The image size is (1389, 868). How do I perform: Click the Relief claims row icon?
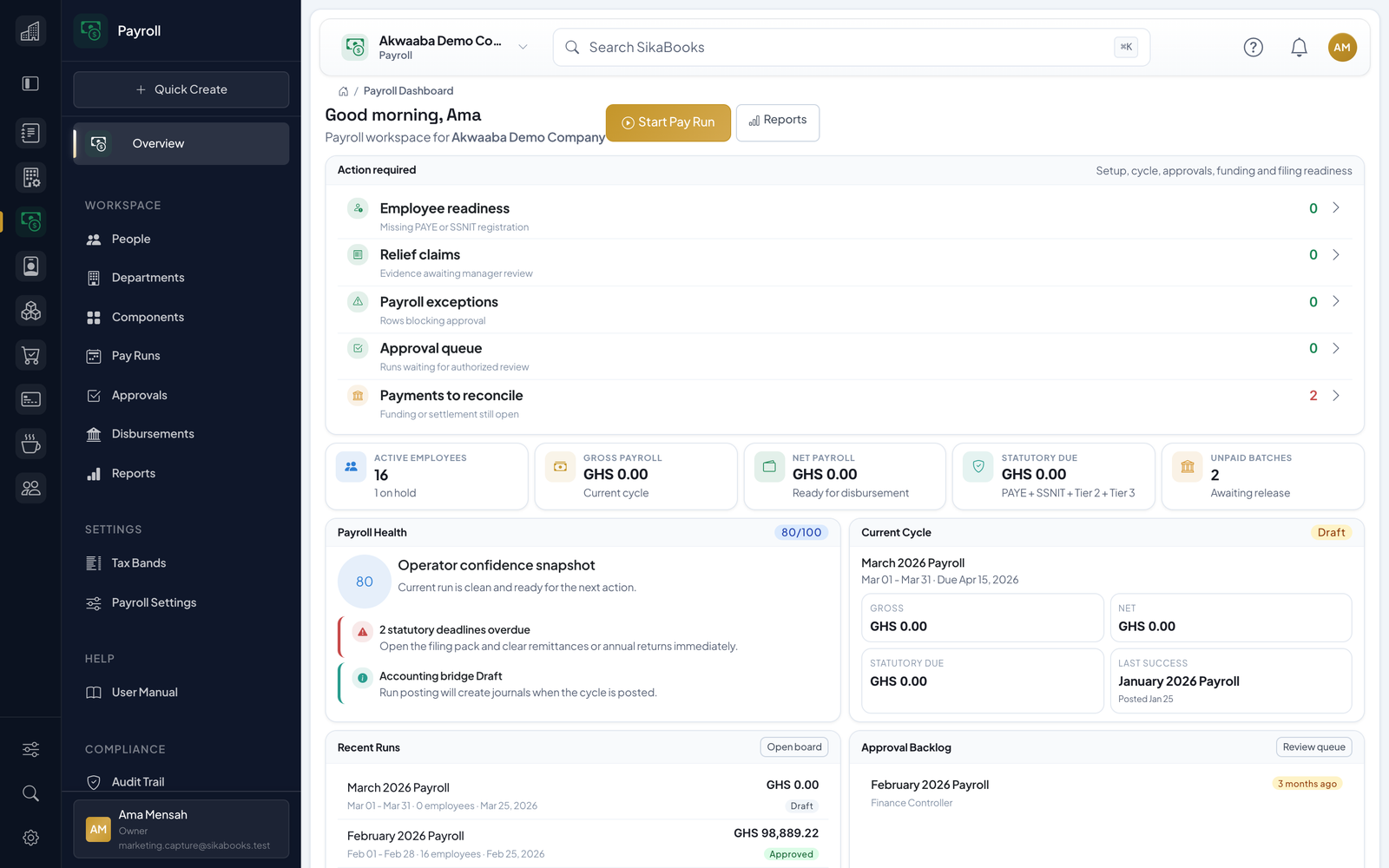(x=358, y=255)
